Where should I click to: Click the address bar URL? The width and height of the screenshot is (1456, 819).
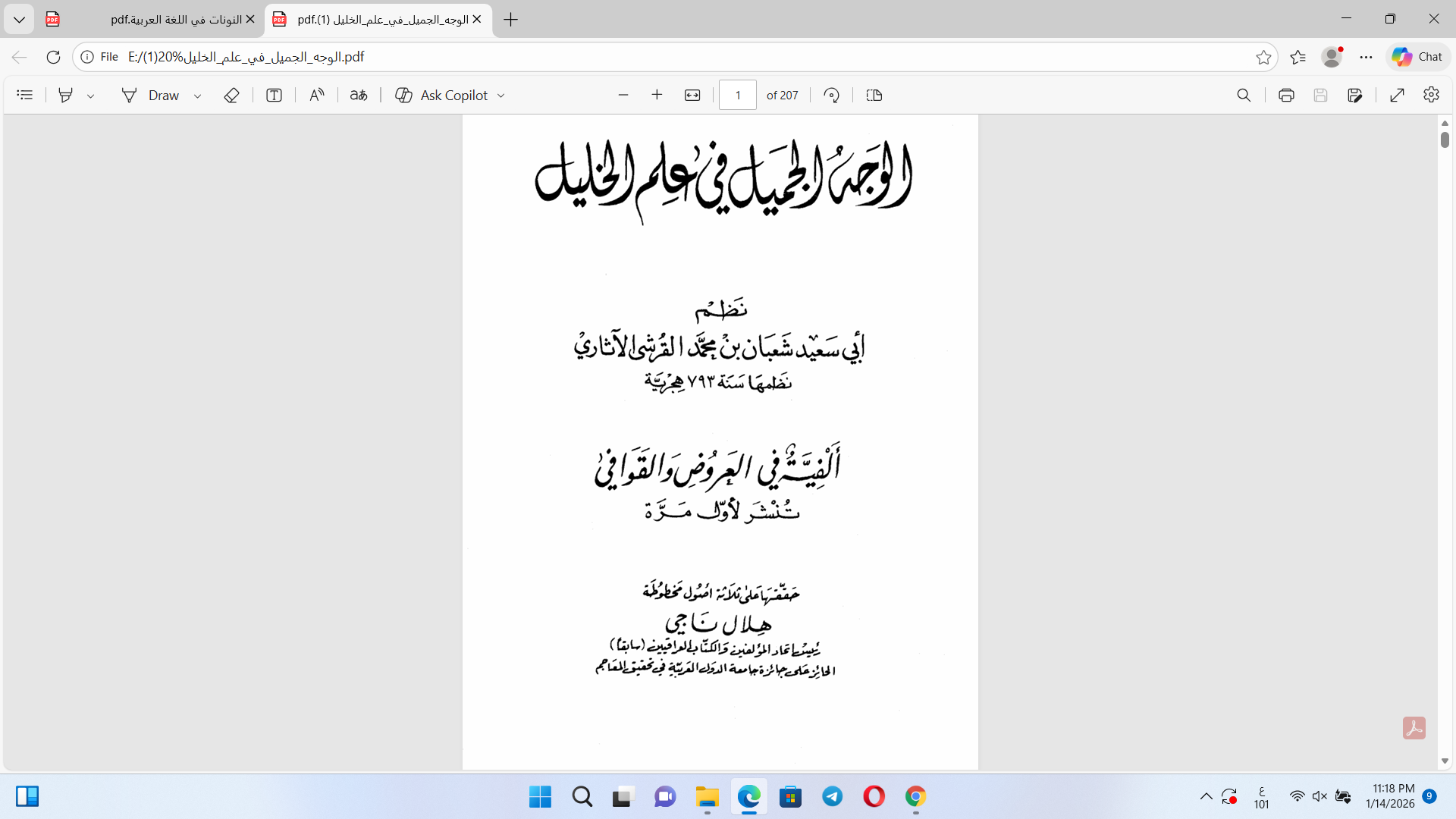click(x=246, y=57)
